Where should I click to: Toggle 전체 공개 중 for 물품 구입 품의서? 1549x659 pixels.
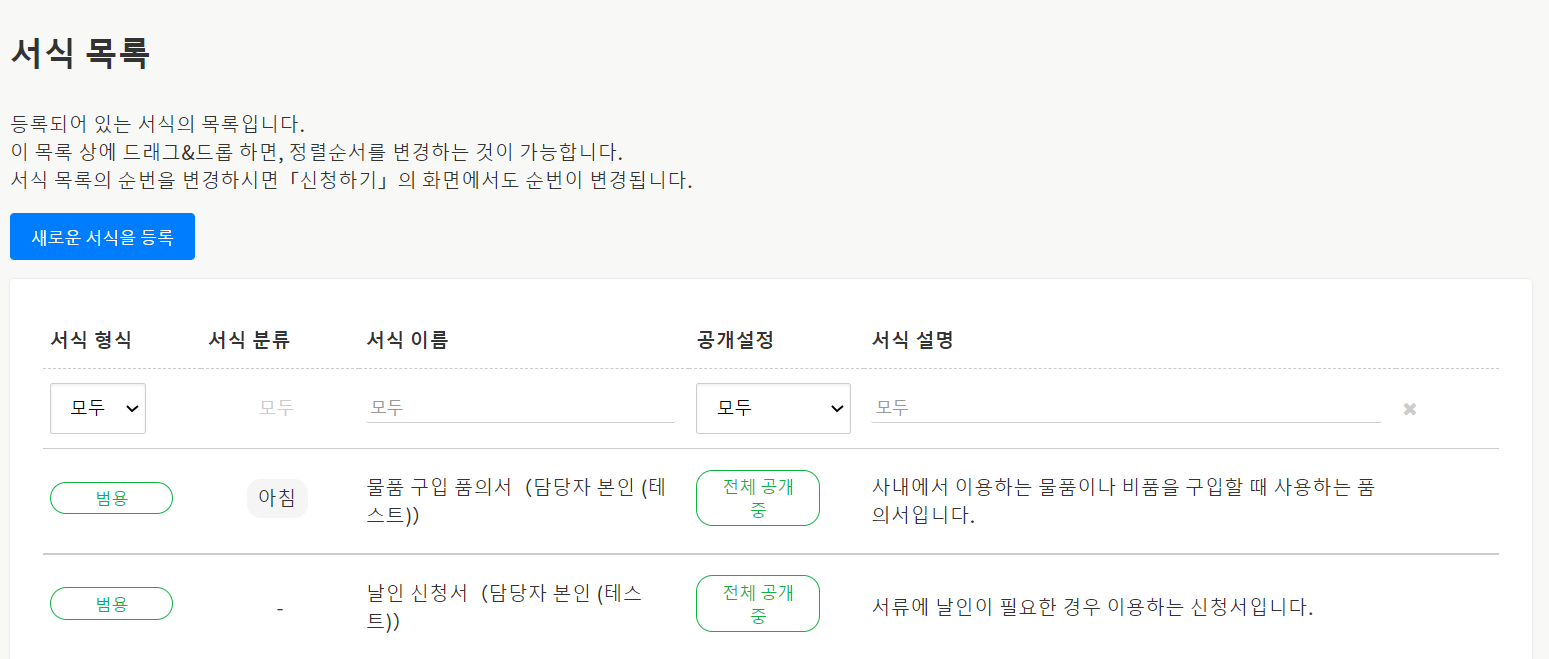pyautogui.click(x=758, y=498)
